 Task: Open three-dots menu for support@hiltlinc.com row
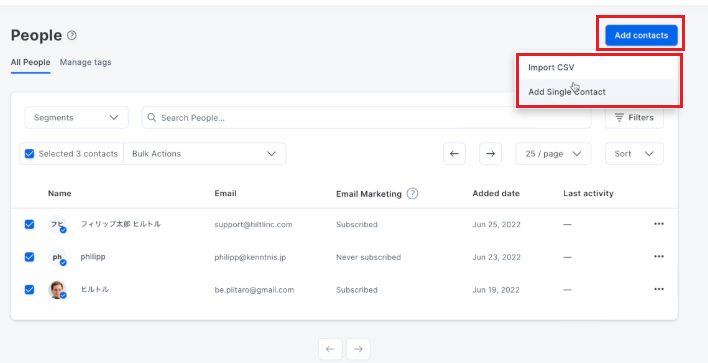(x=659, y=224)
